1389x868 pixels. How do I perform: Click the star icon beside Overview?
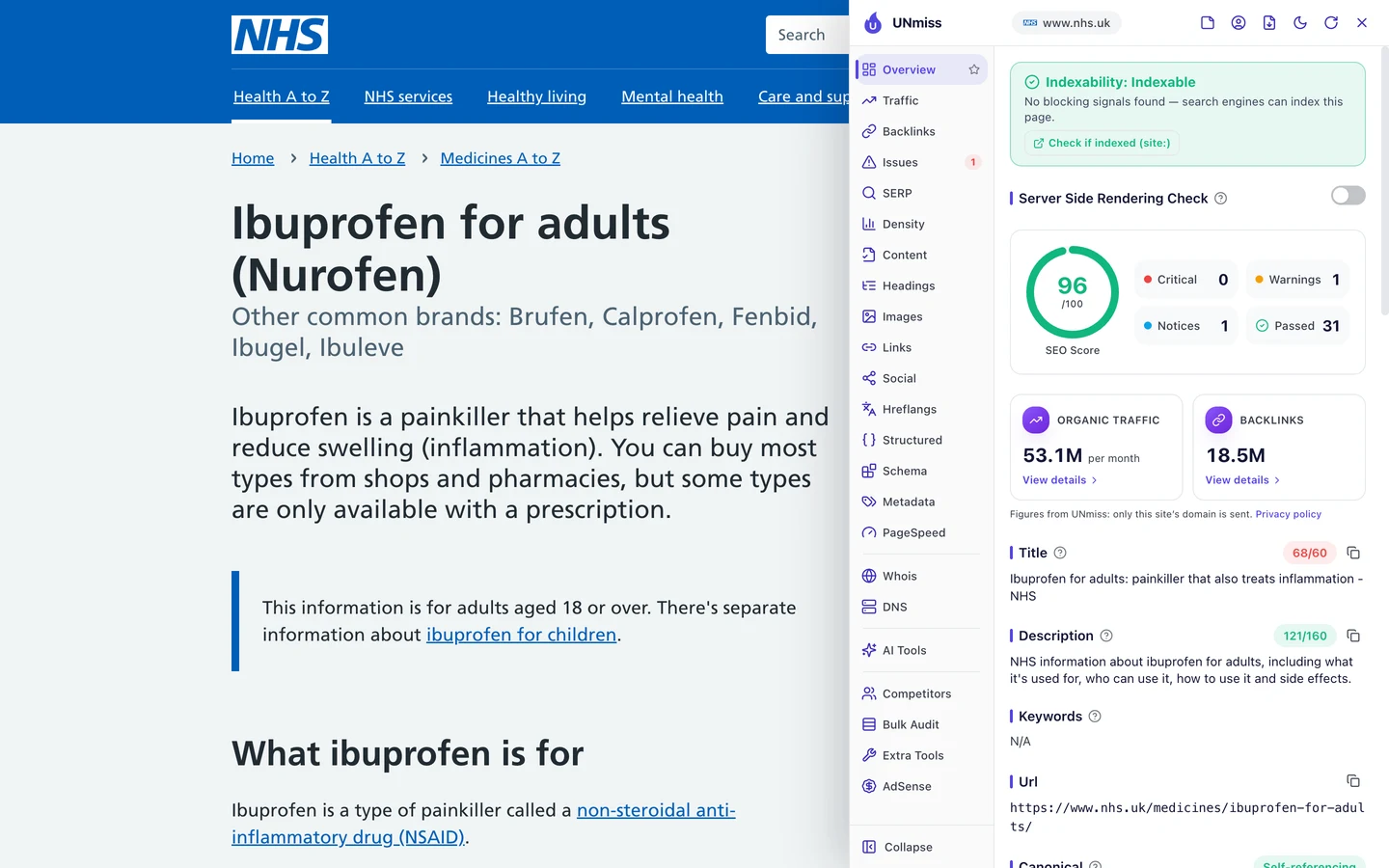click(x=974, y=69)
